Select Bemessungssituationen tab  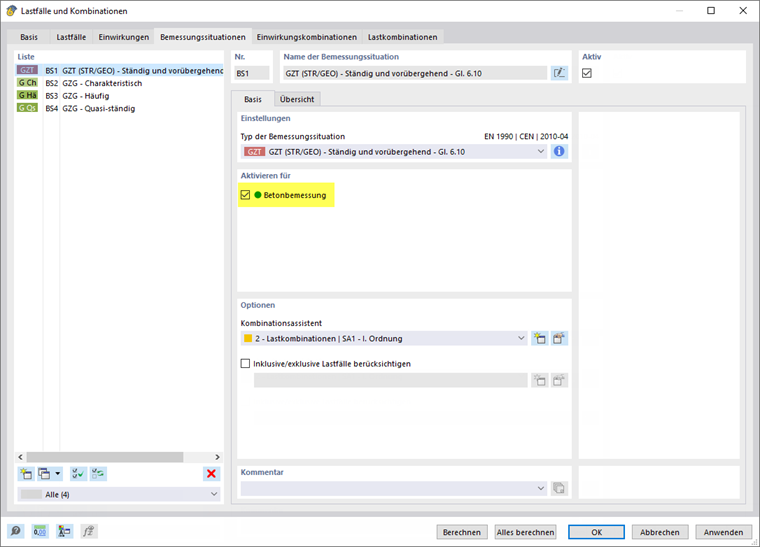click(203, 37)
